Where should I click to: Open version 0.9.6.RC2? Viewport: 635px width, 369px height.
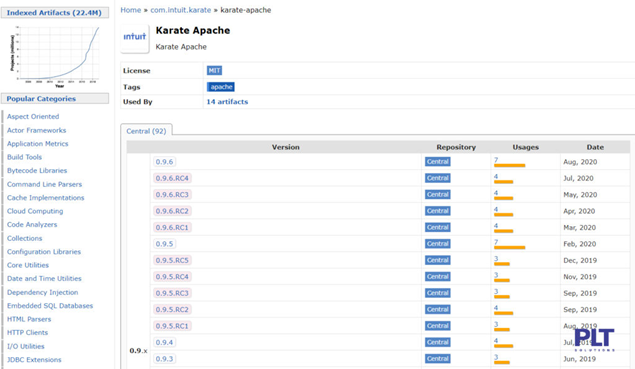pyautogui.click(x=172, y=211)
